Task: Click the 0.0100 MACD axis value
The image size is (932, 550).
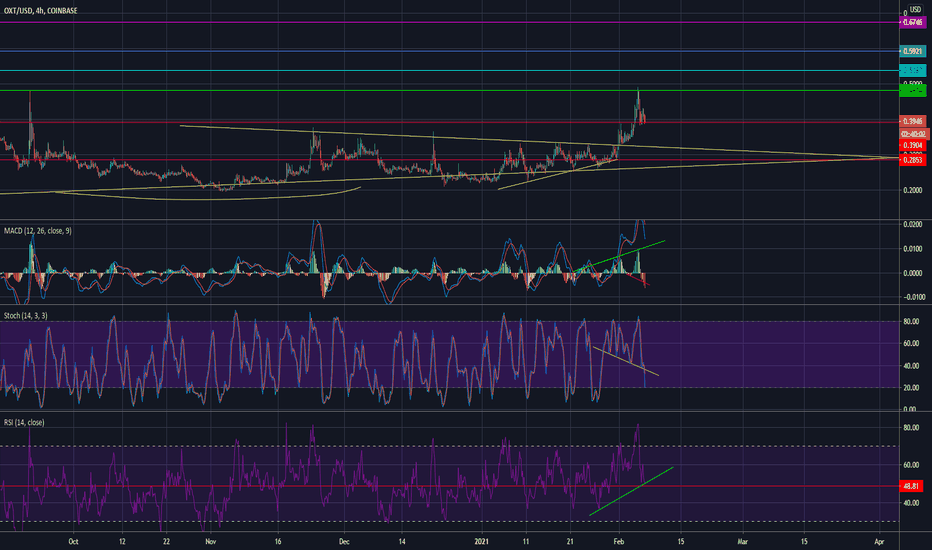Action: click(x=912, y=249)
